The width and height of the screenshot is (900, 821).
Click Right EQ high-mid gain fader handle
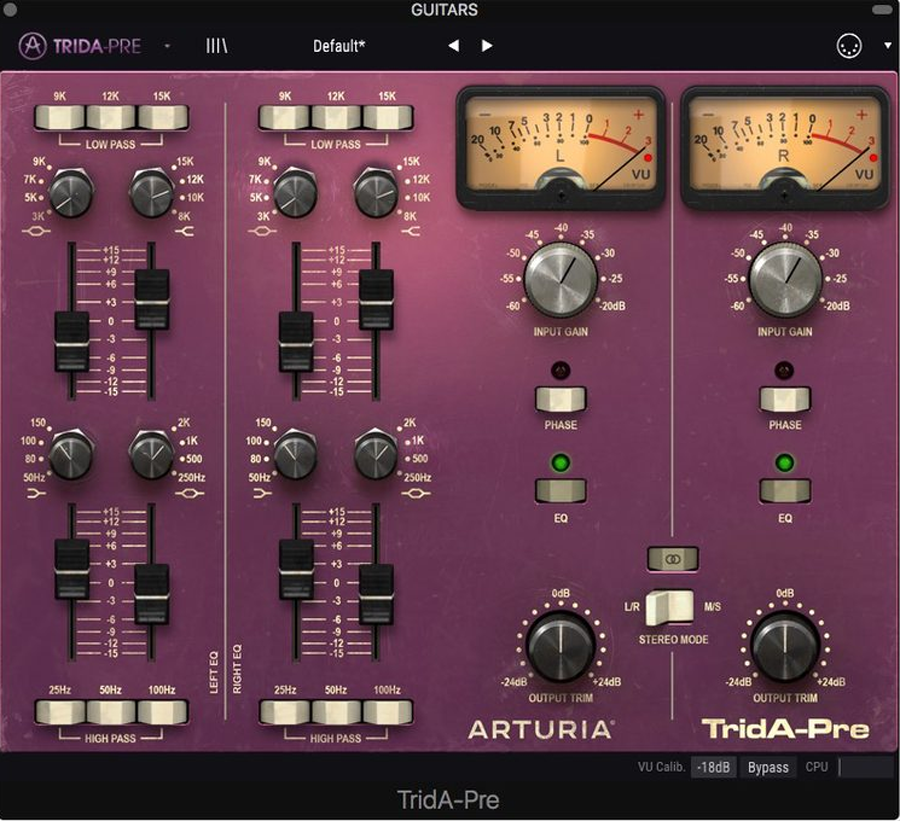(296, 342)
